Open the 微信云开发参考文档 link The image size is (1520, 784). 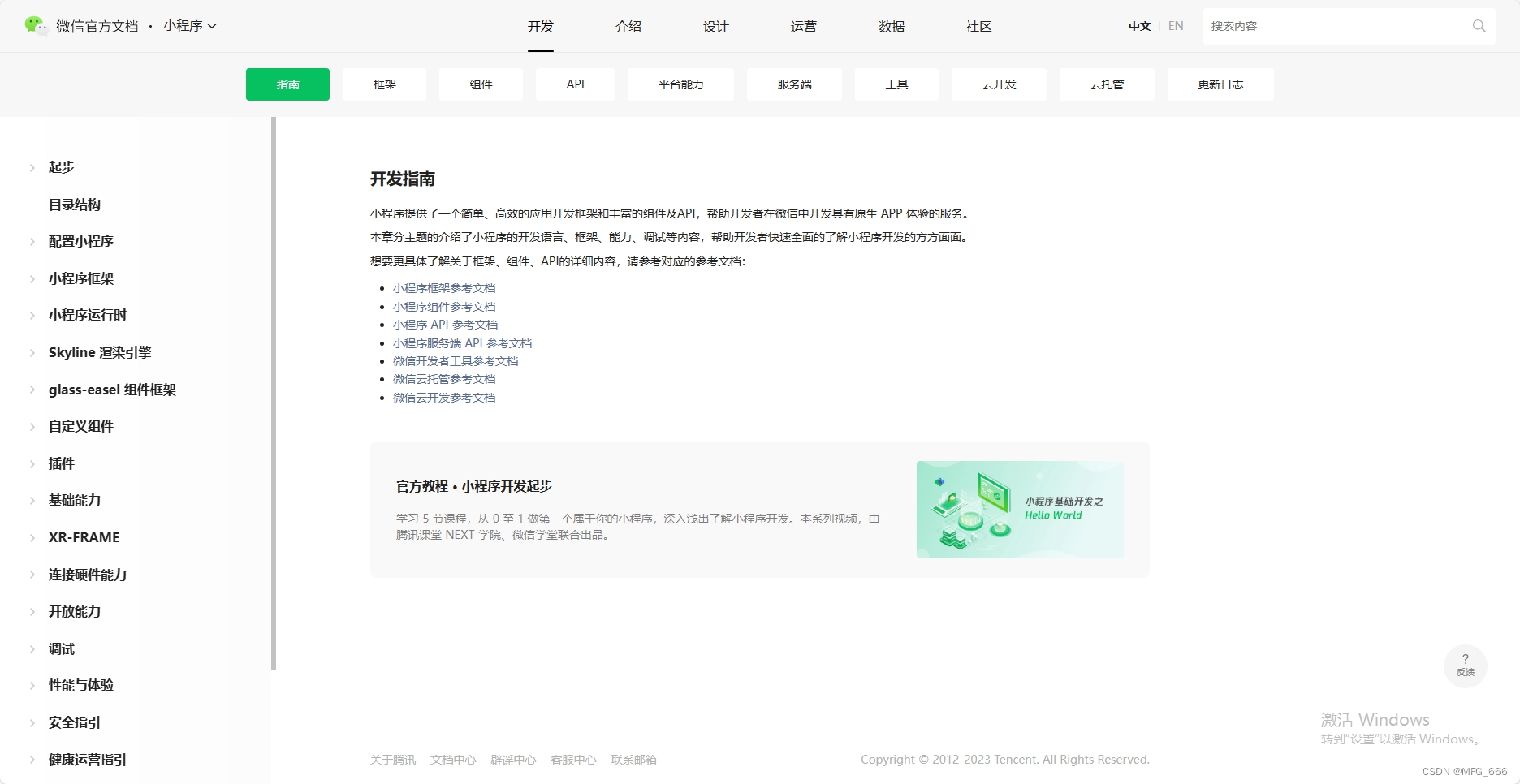pos(444,398)
